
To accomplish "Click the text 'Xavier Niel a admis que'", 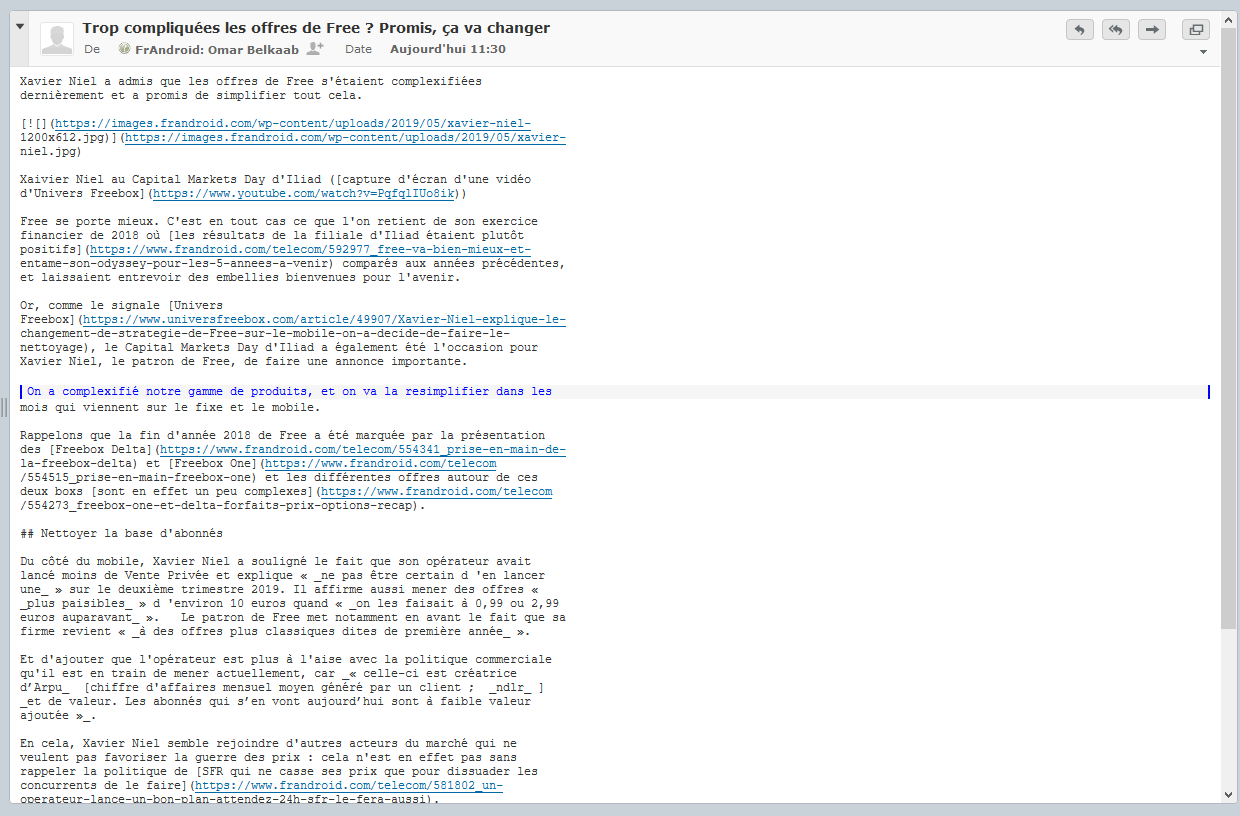I will (100, 82).
